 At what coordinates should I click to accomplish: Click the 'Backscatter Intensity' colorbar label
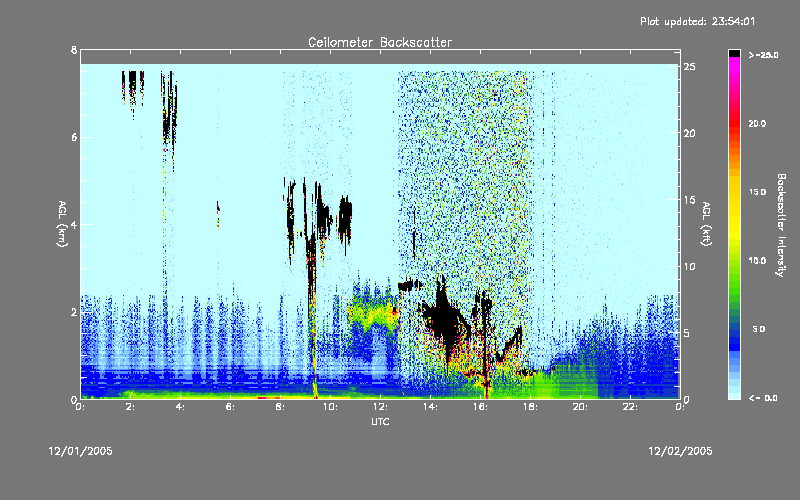[781, 225]
